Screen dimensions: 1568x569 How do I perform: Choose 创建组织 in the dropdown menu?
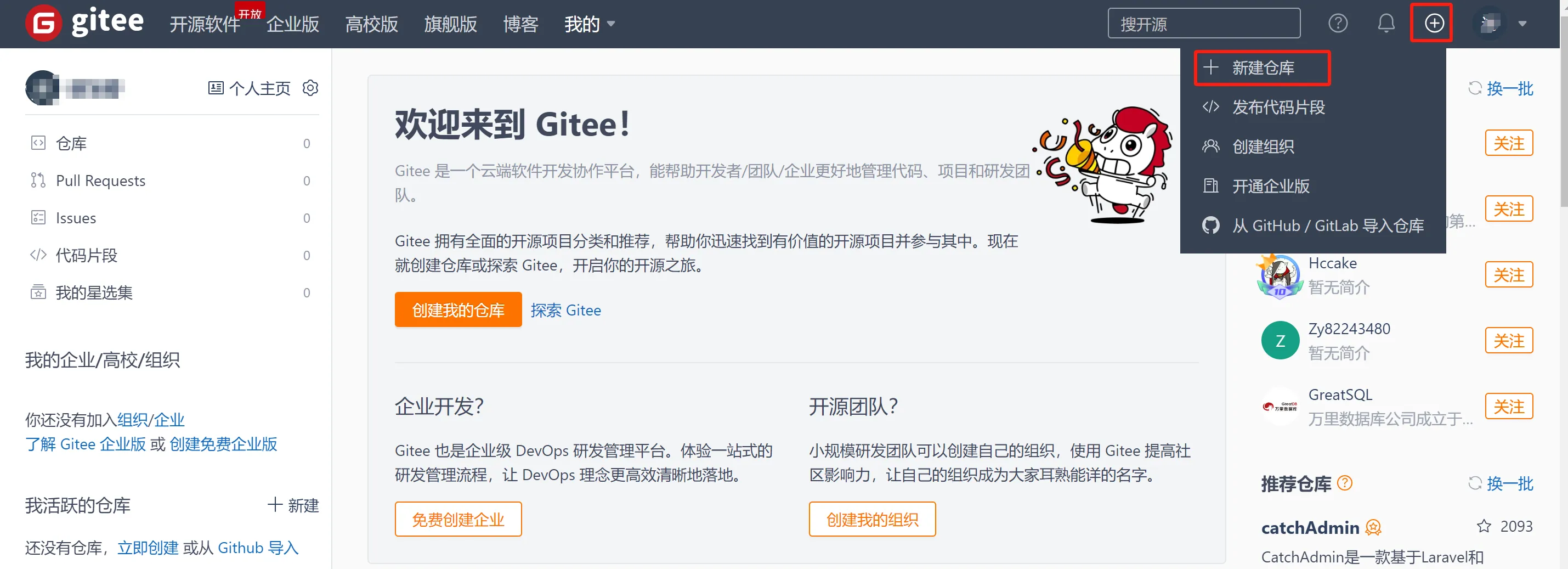pos(1263,147)
